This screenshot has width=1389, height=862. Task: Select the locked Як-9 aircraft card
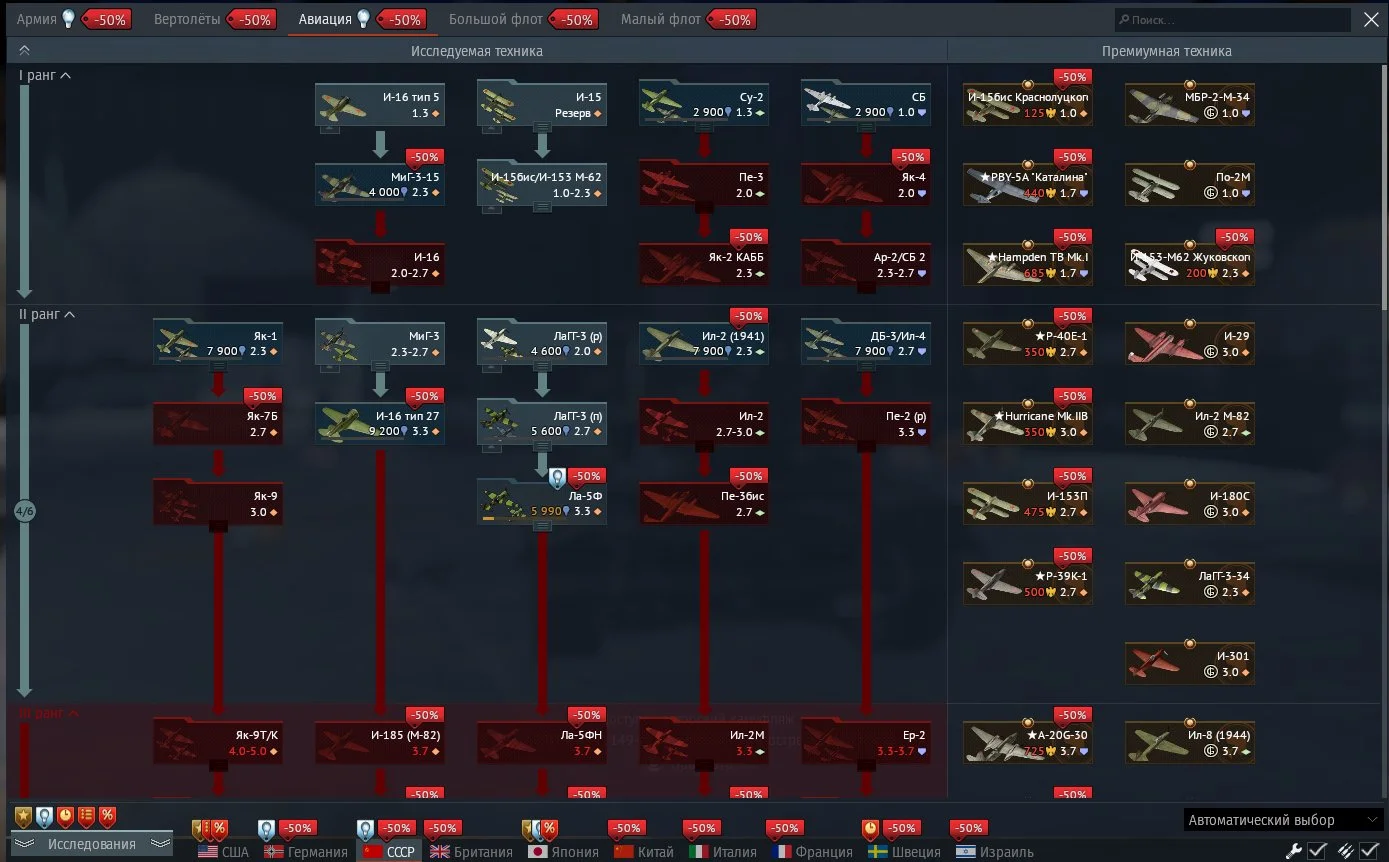218,503
